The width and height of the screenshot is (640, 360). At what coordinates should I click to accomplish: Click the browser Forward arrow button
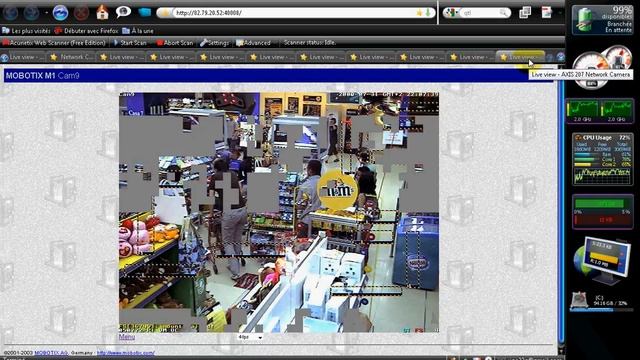click(31, 13)
